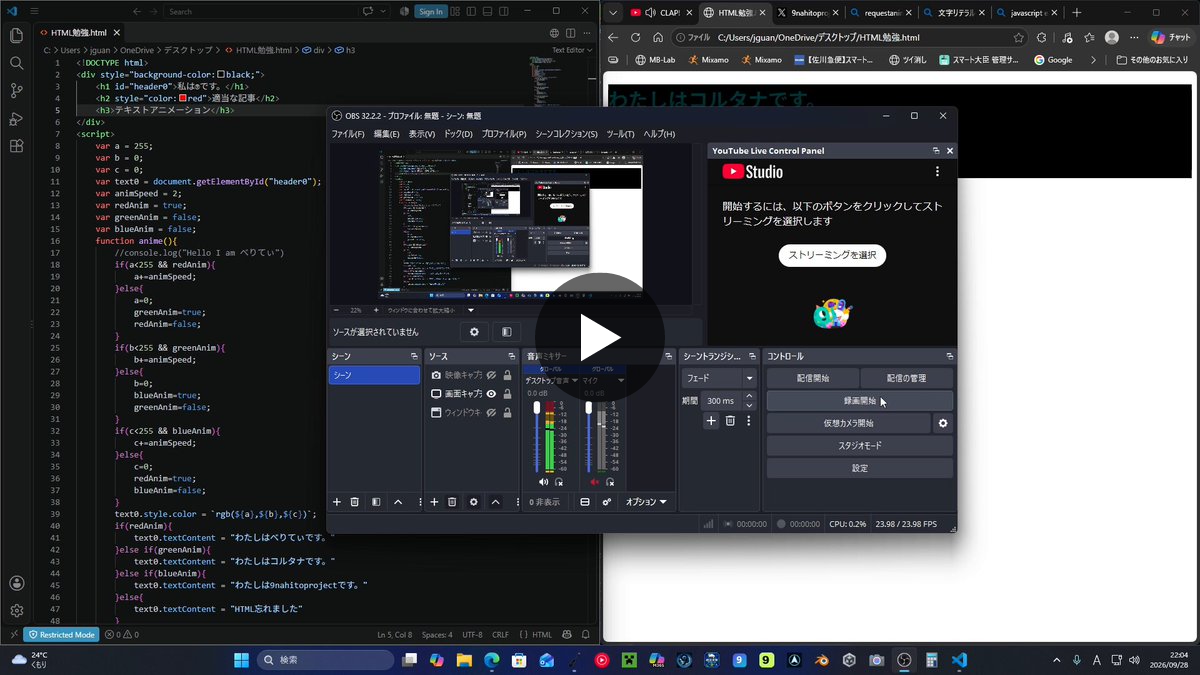Click 配信開始 button in OBS controls
This screenshot has height=675, width=1200.
[812, 378]
